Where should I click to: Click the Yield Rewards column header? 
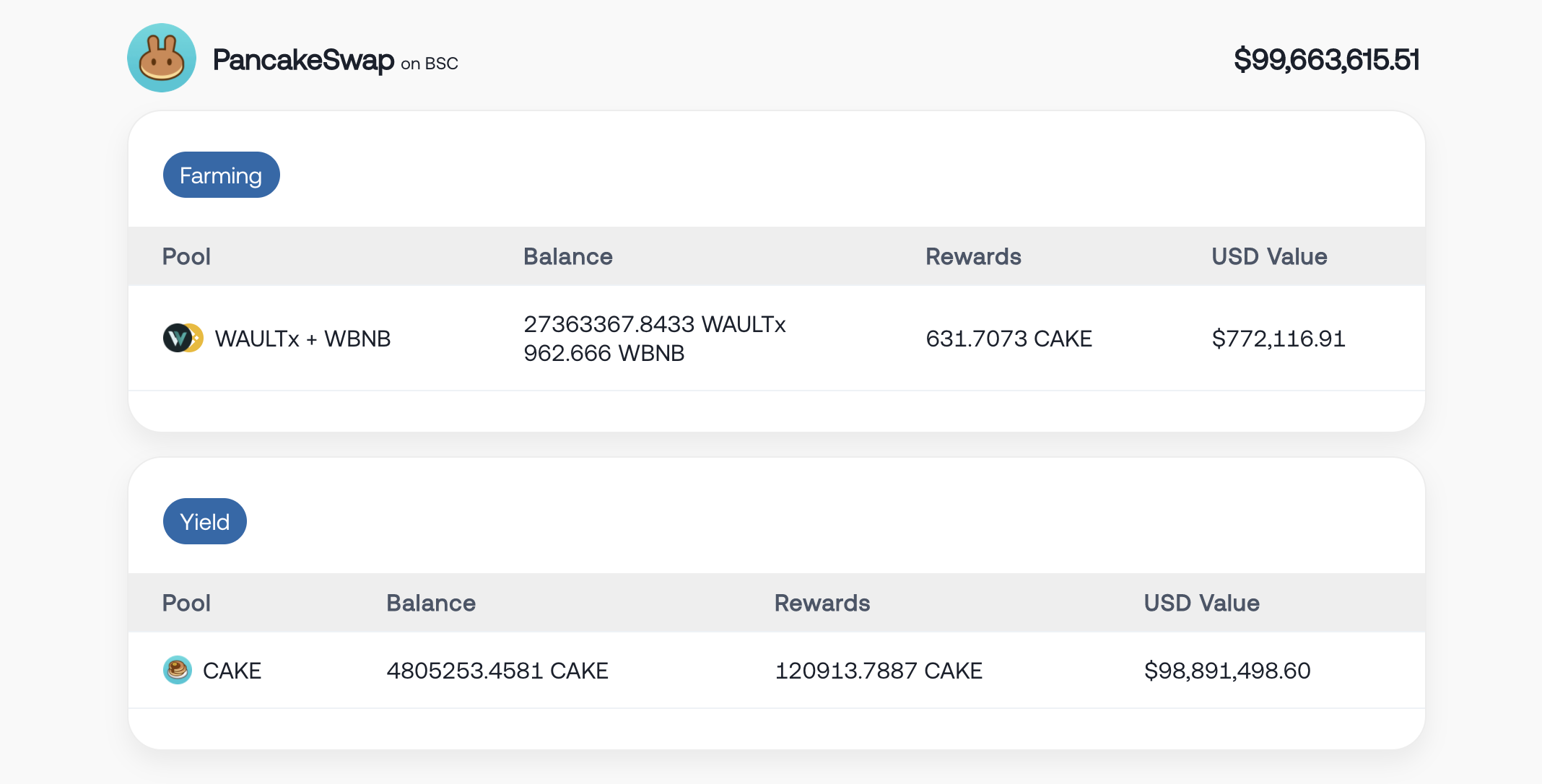[822, 603]
